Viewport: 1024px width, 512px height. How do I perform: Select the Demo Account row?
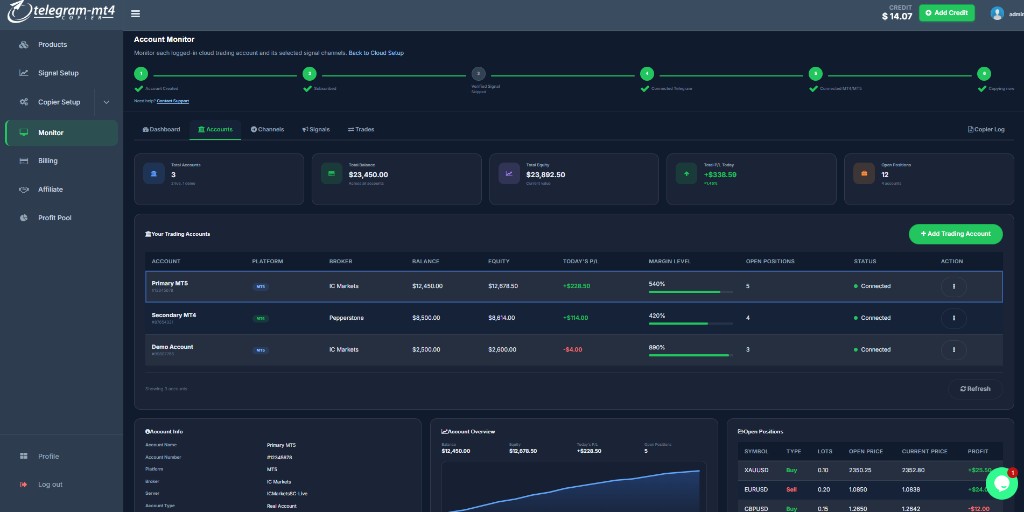coord(573,350)
